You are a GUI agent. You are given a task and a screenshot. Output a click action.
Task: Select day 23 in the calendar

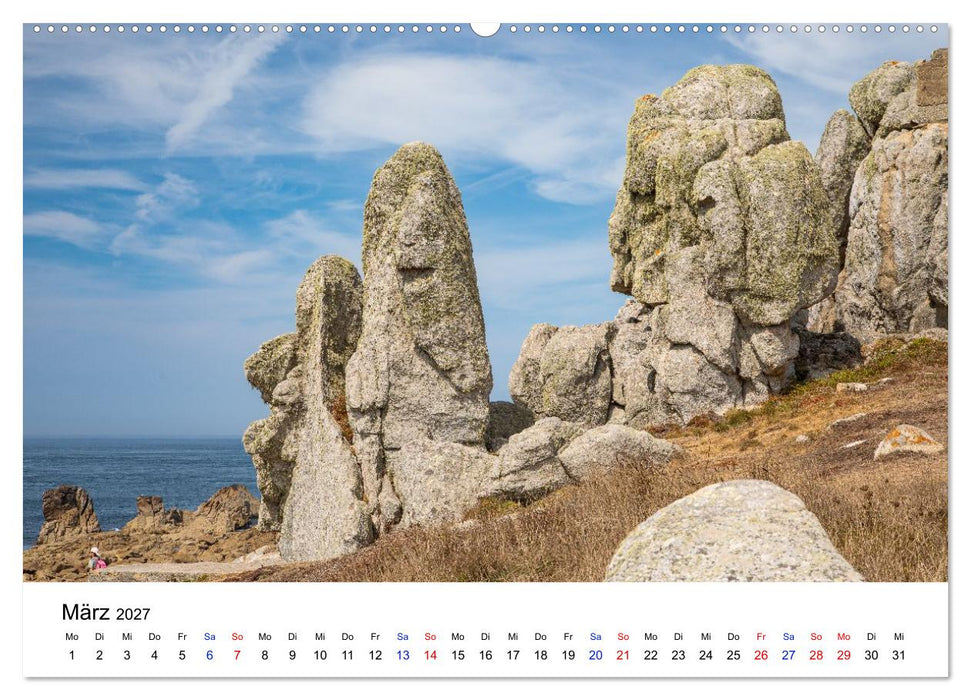pos(679,655)
